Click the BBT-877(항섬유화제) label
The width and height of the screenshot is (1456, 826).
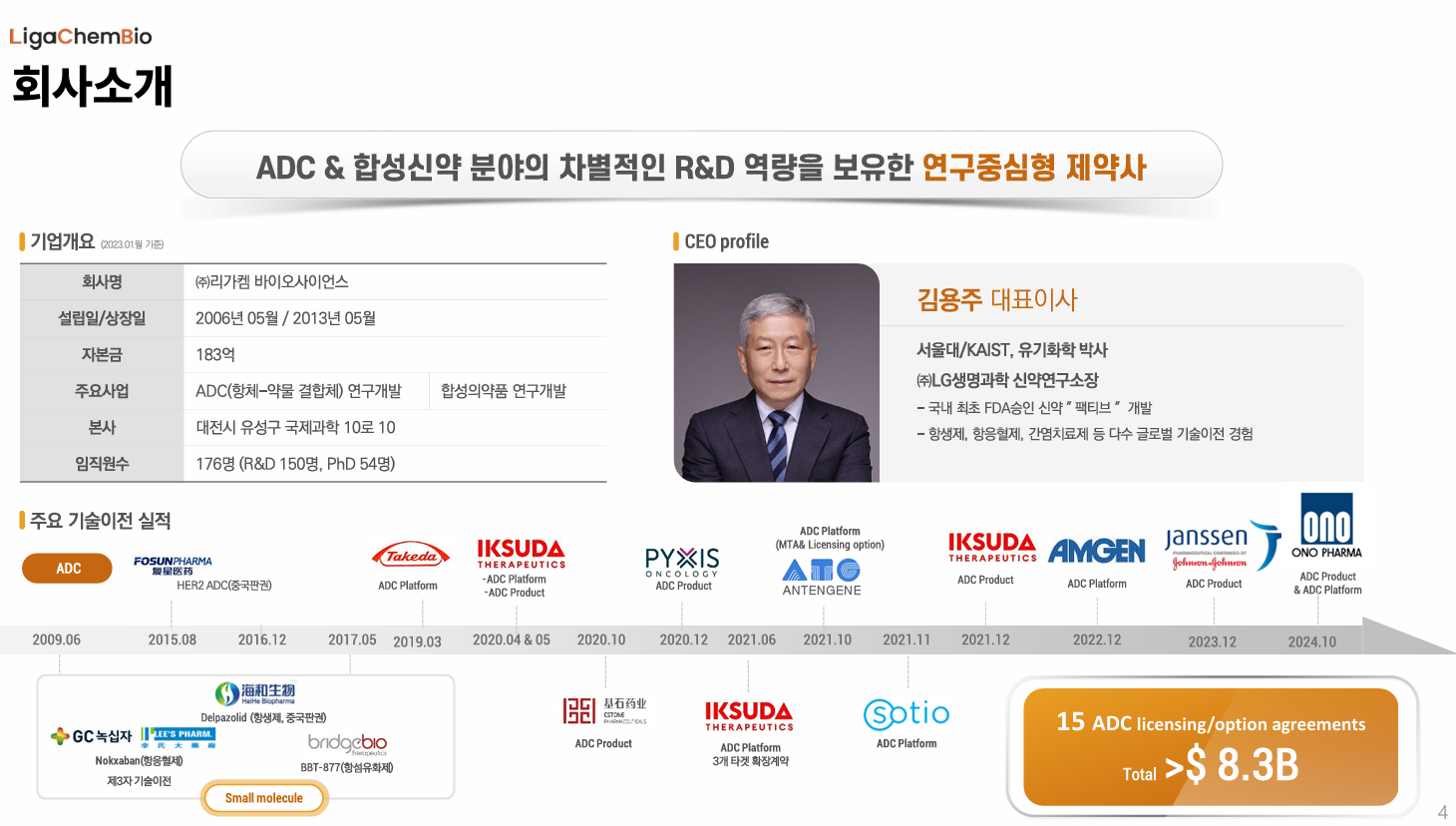point(347,768)
